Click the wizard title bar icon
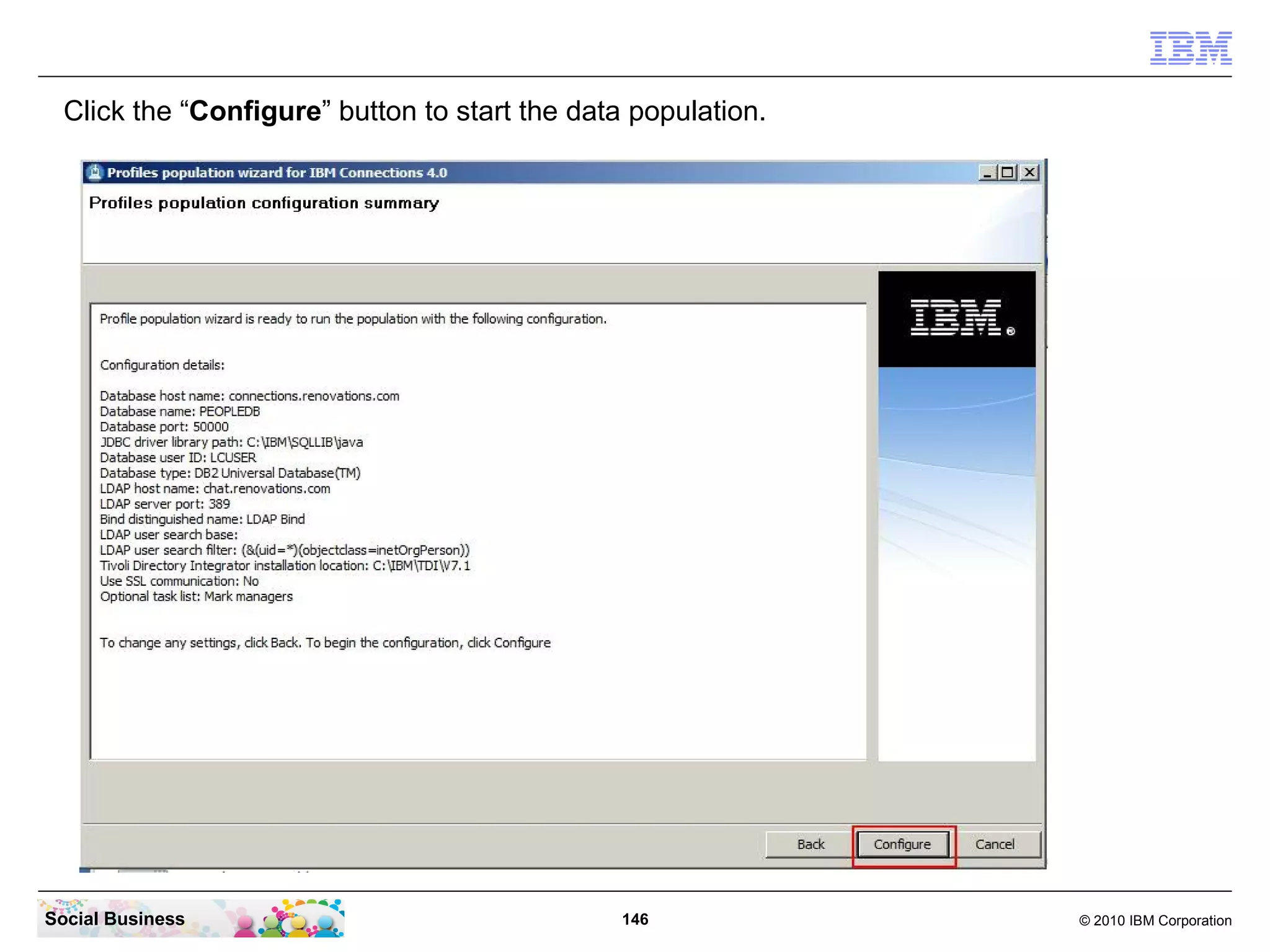 click(94, 172)
